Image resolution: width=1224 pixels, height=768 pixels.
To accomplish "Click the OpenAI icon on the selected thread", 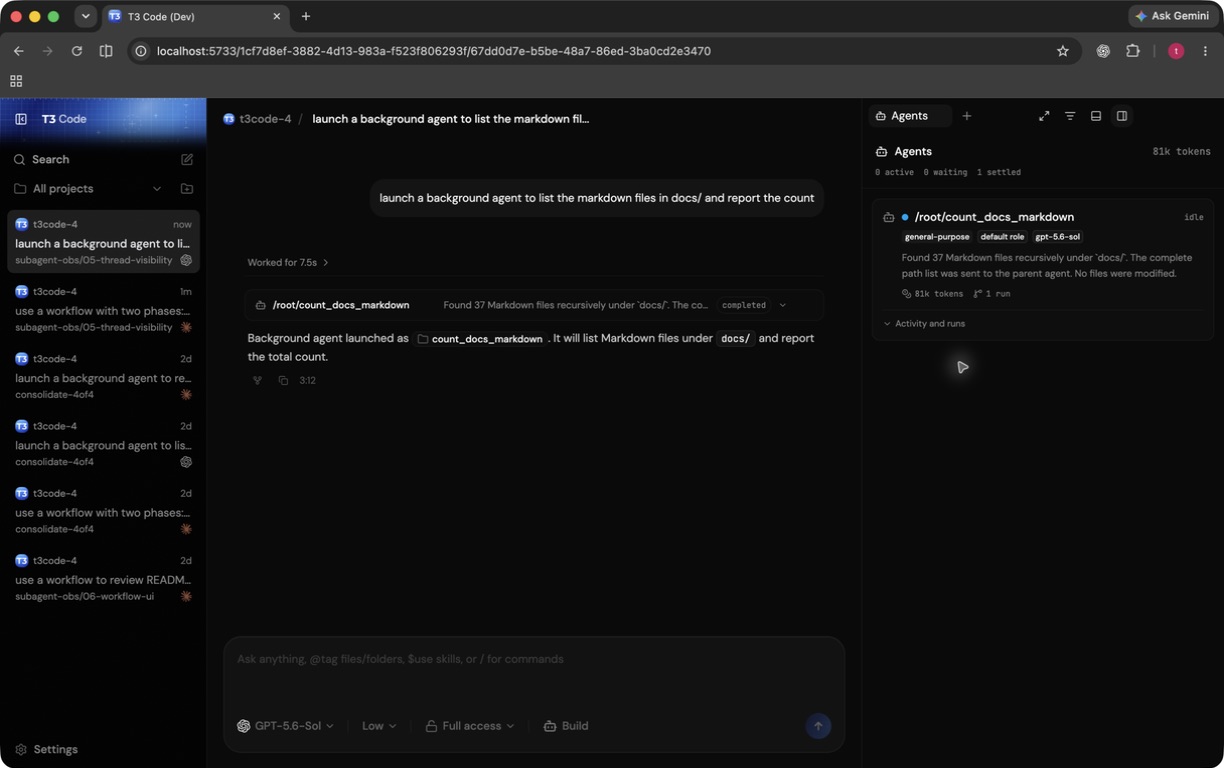I will [186, 260].
